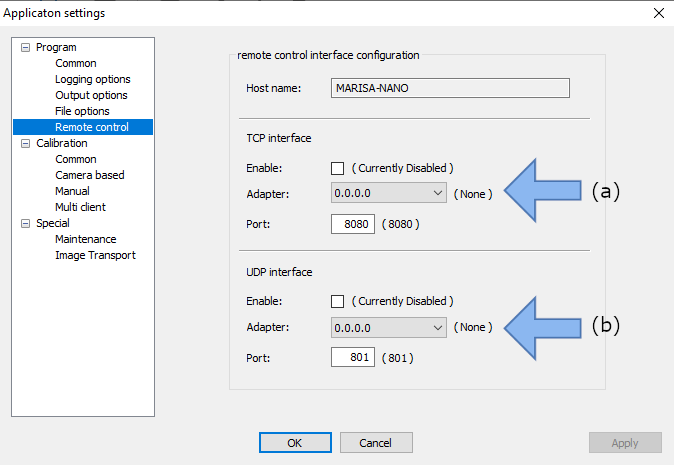Open Output options settings page

pos(91,95)
